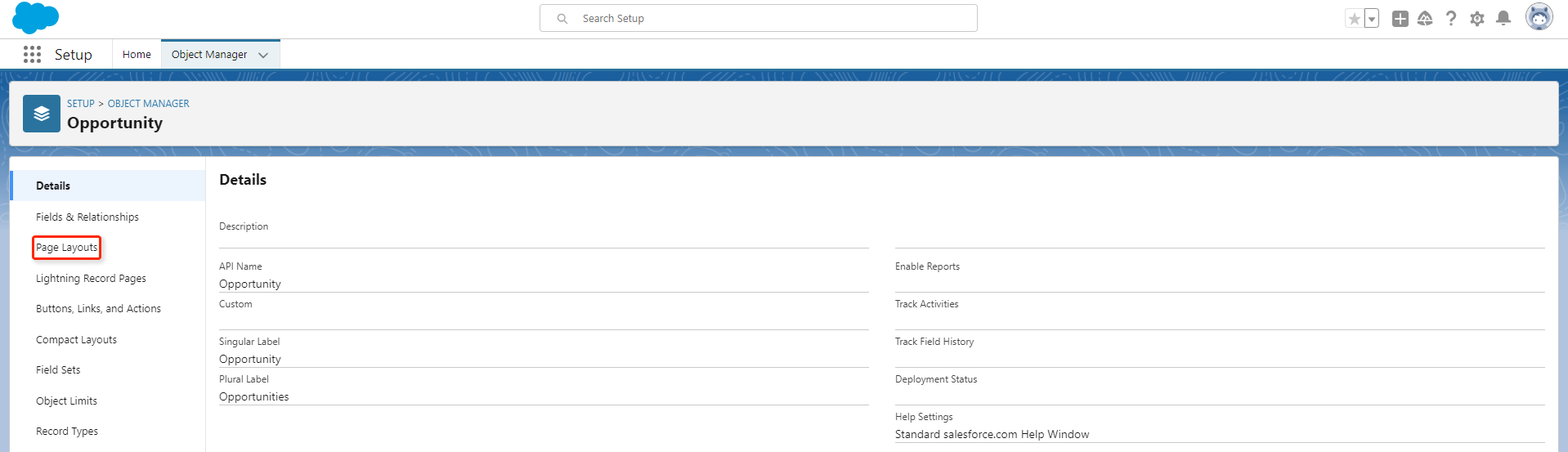Viewport: 1568px width, 452px height.
Task: Select Details in the sidebar
Action: pyautogui.click(x=108, y=186)
